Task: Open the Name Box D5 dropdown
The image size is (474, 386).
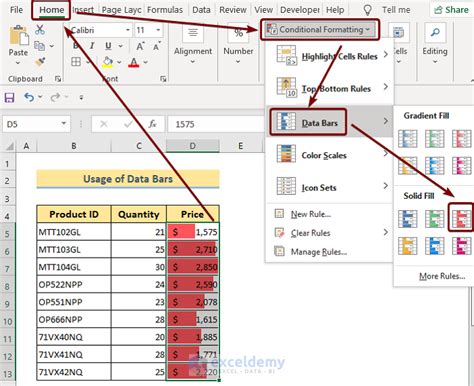Action: [x=64, y=124]
